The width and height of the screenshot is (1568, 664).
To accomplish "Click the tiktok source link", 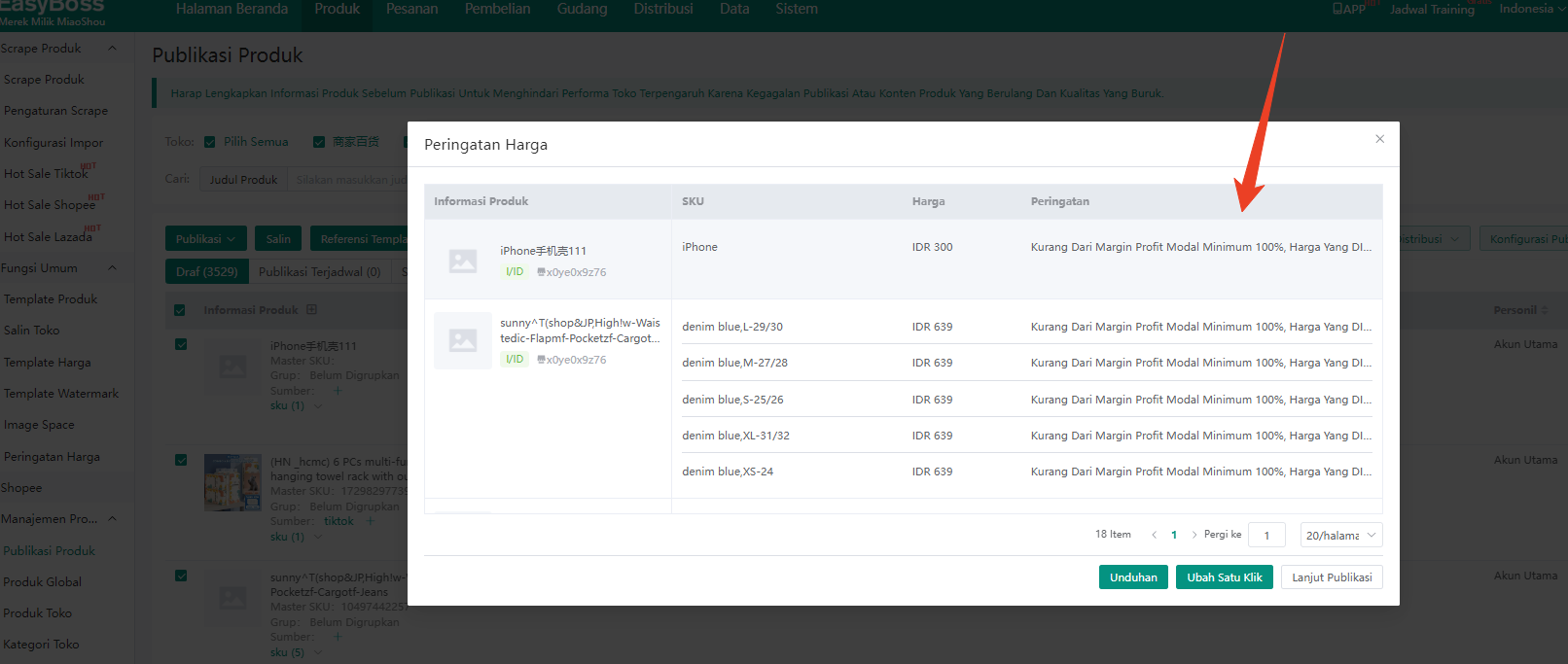I will pos(339,521).
